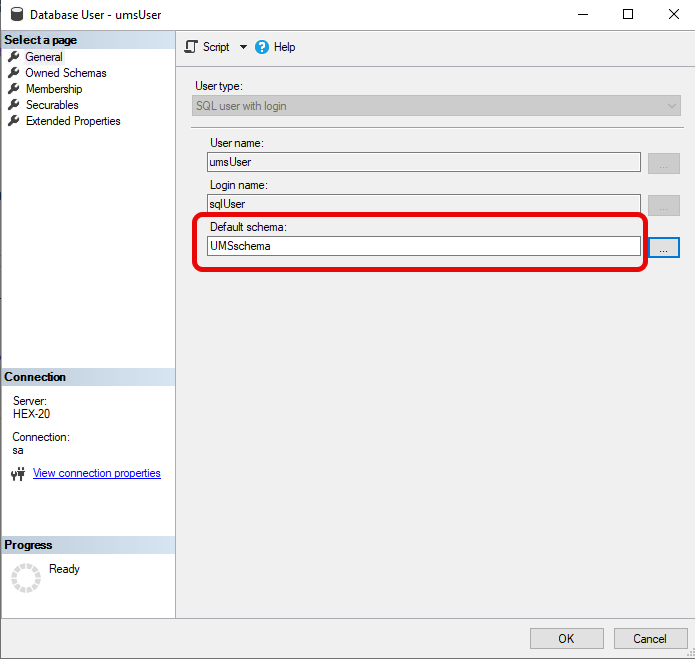Viewport: 695px width, 659px height.
Task: Open the Script dropdown arrow
Action: tap(243, 47)
